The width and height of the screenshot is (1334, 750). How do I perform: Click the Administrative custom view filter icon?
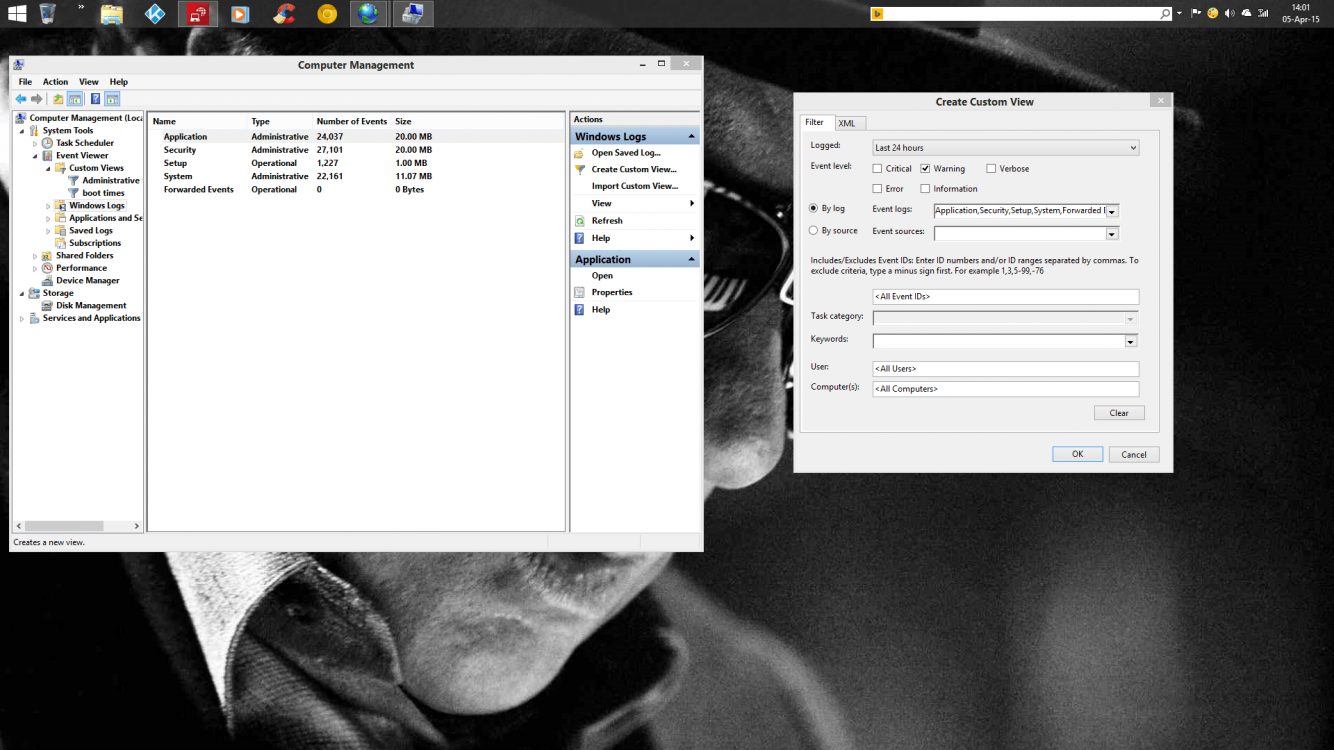[x=73, y=180]
